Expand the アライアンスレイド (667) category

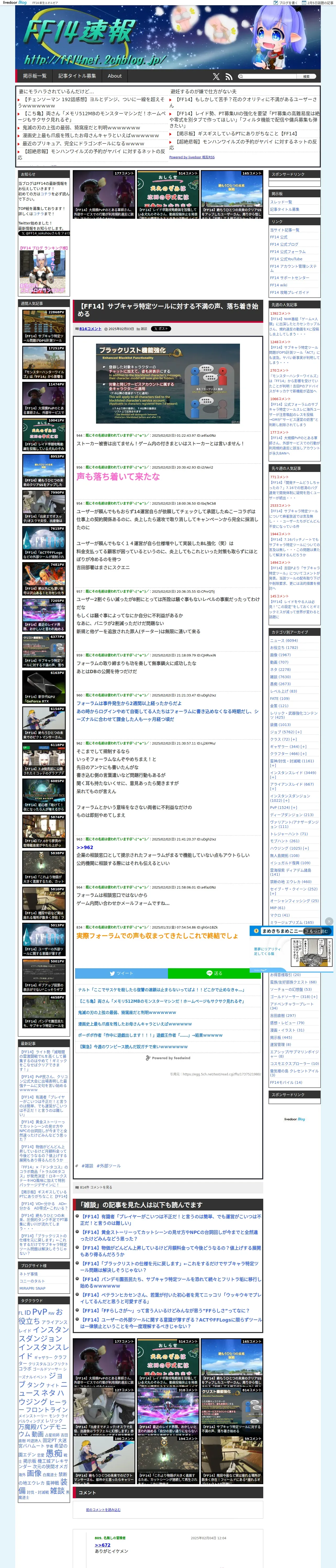[273, 789]
